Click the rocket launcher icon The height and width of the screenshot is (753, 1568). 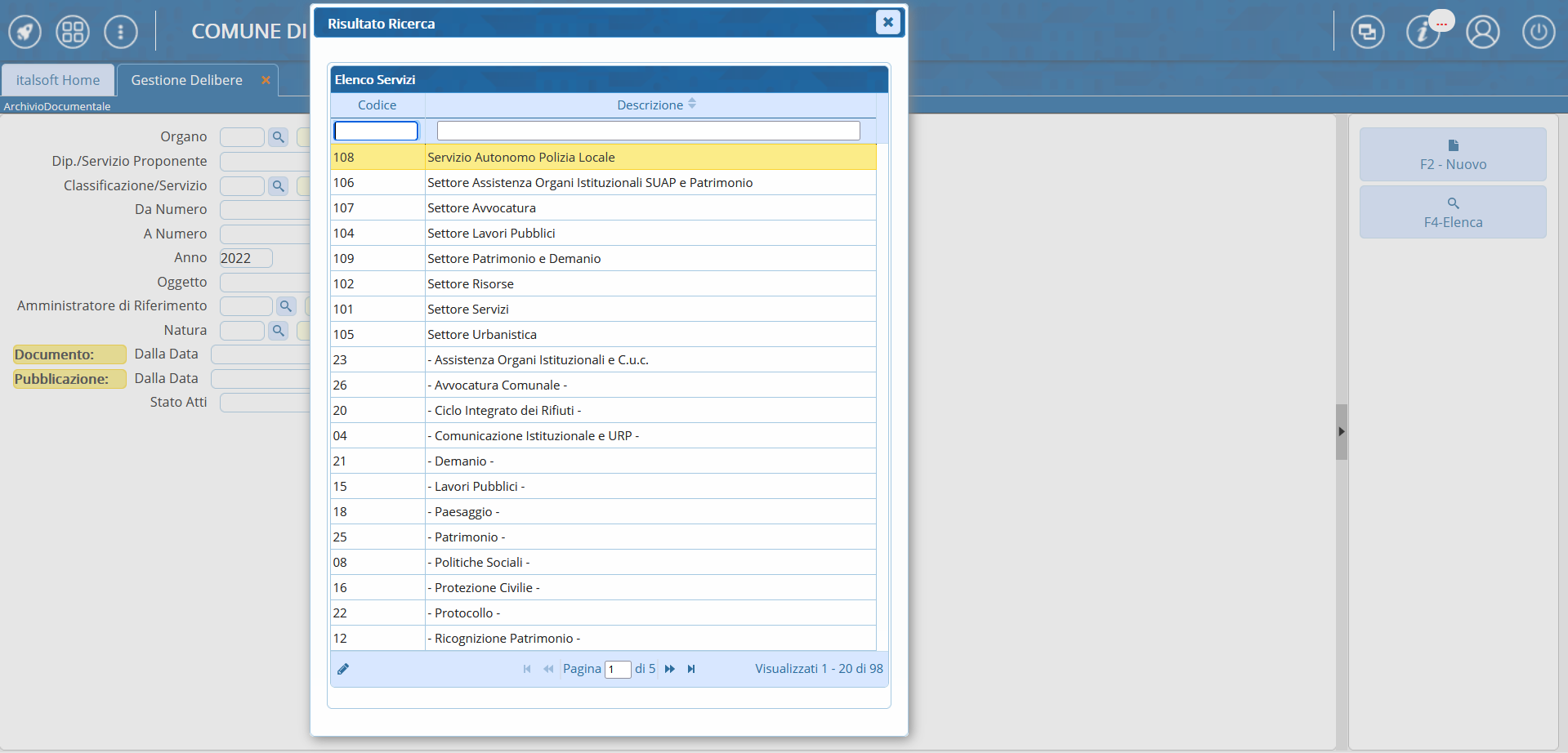25,33
